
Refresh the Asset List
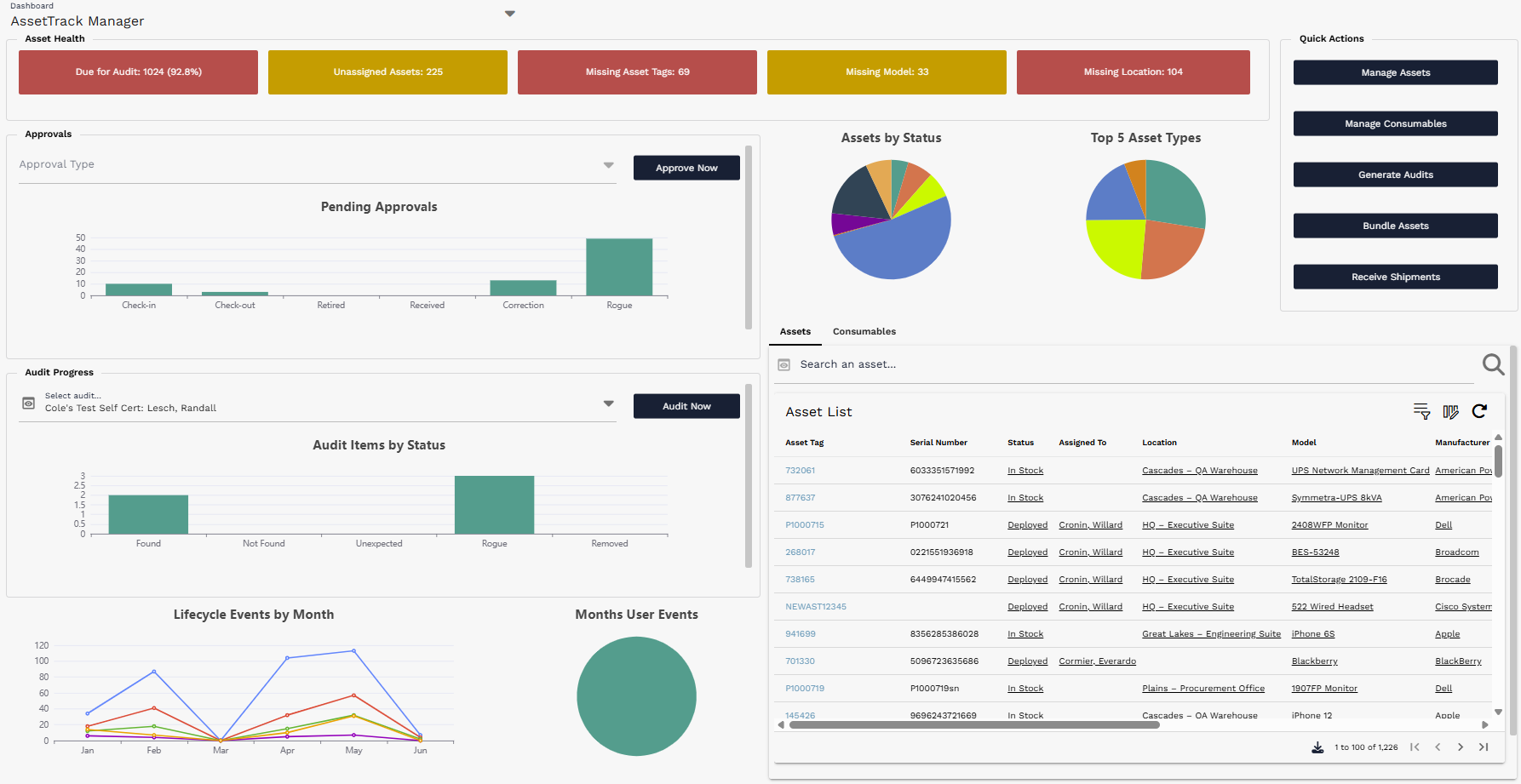tap(1479, 411)
